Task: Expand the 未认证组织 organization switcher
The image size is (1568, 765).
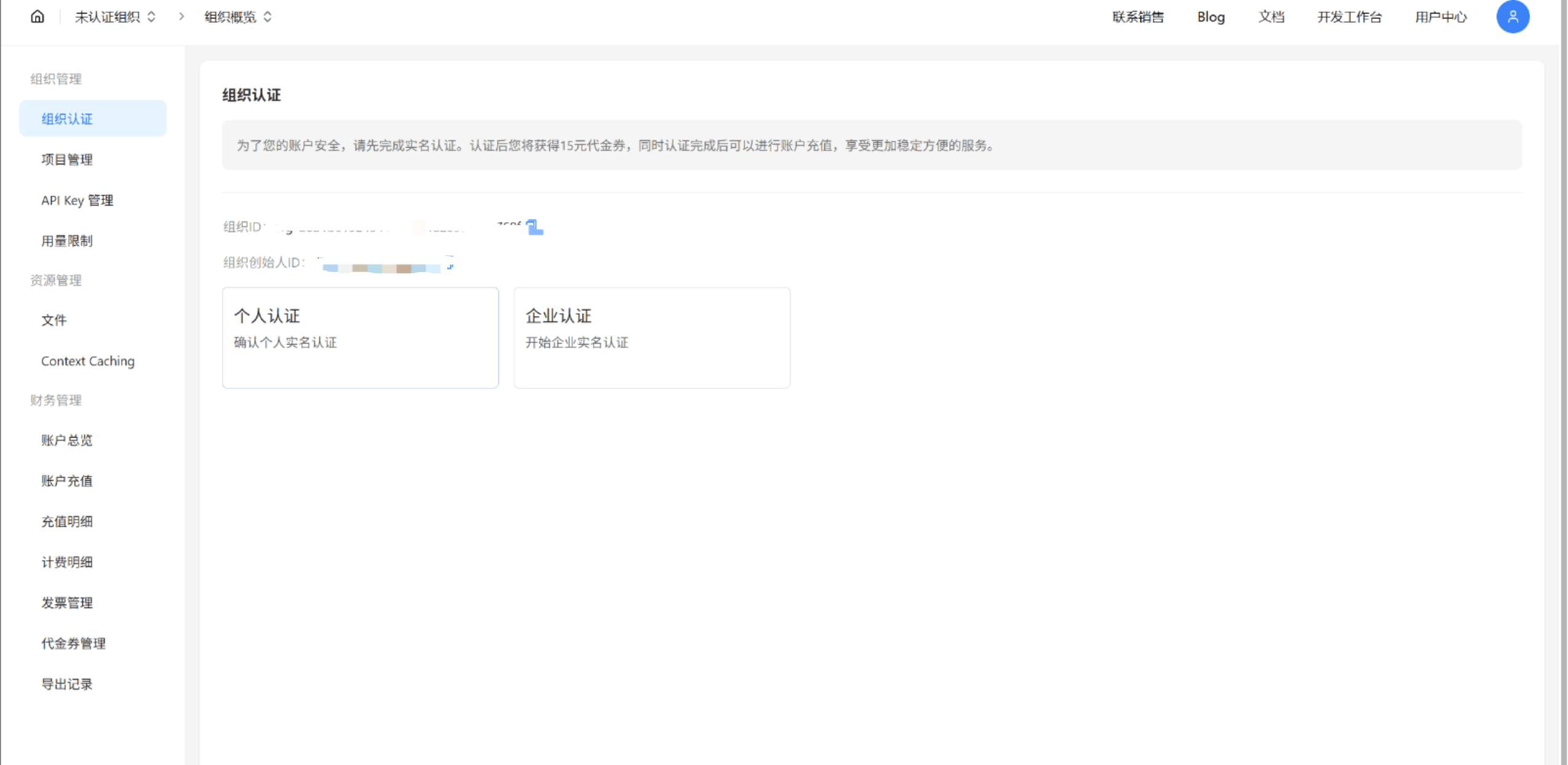Action: pyautogui.click(x=115, y=17)
